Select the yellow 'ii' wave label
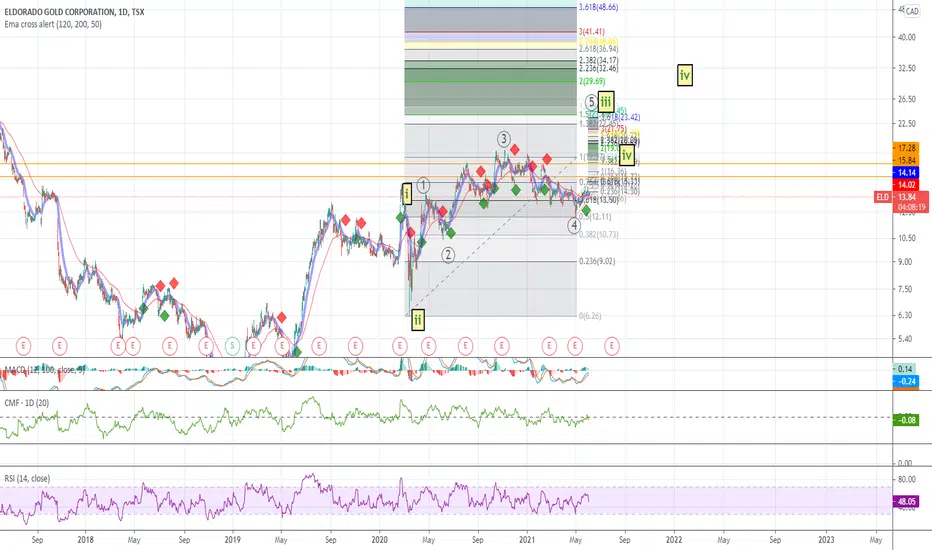This screenshot has height=550, width=932. point(418,320)
